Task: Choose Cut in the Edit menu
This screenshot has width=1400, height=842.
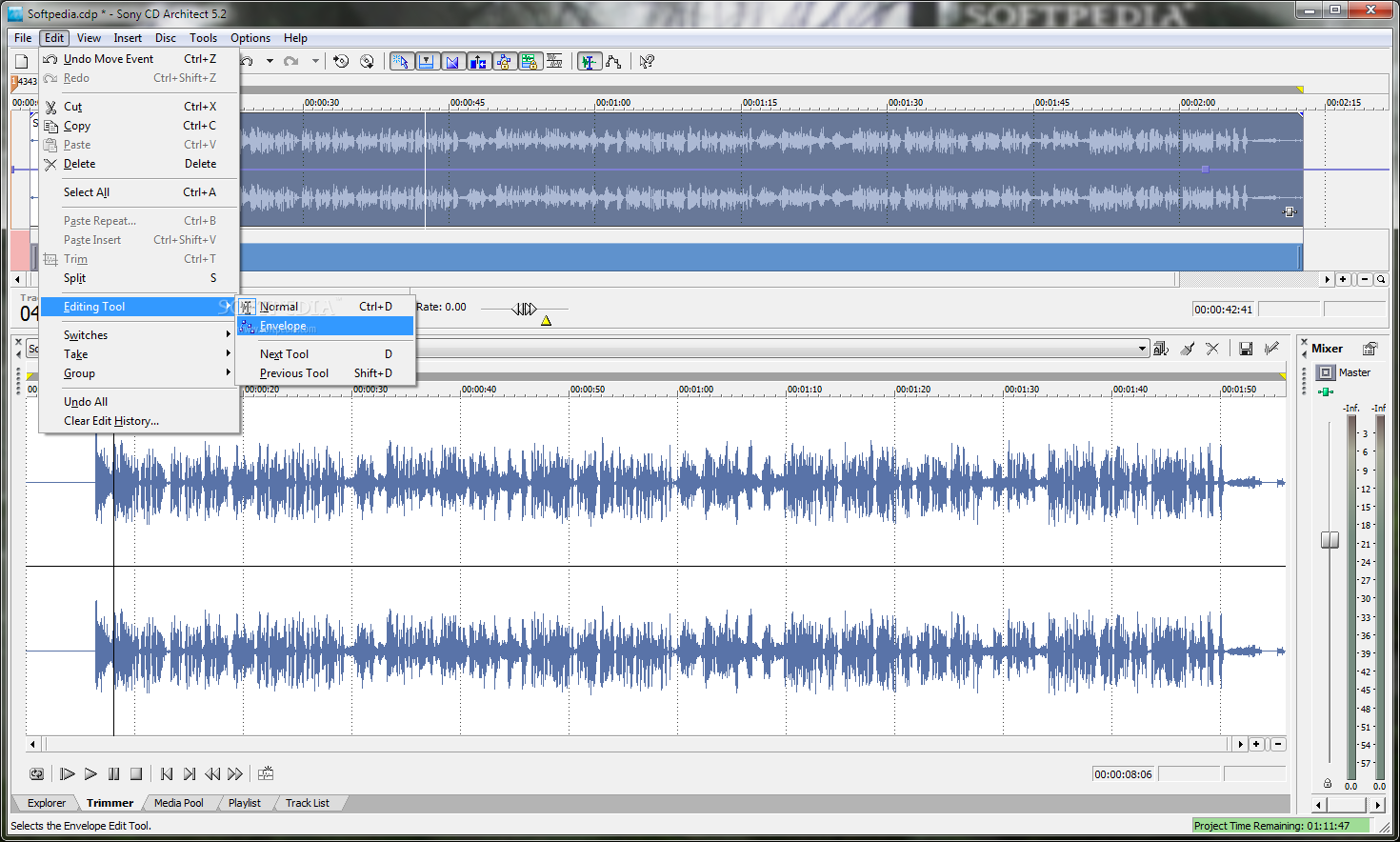Action: point(139,107)
